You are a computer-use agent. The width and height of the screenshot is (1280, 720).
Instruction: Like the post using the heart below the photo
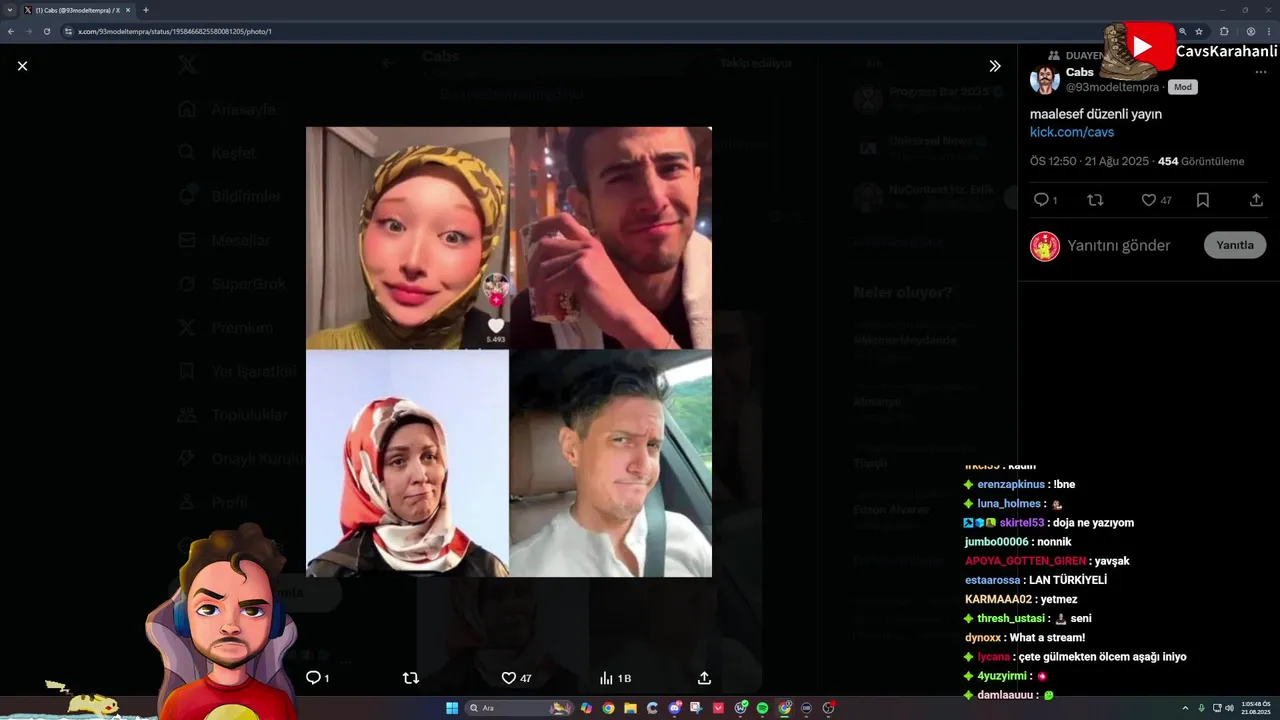[x=508, y=678]
